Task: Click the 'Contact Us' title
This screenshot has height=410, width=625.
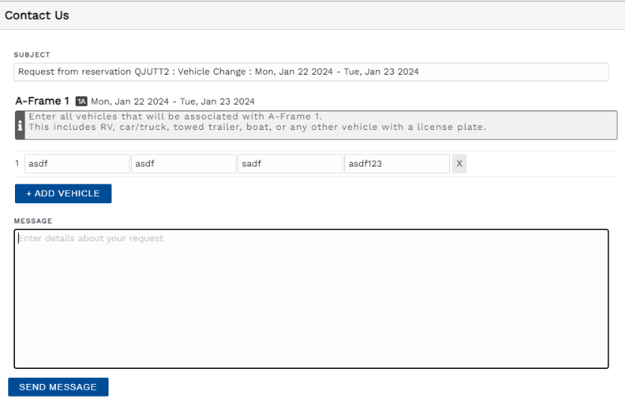Action: 37,16
